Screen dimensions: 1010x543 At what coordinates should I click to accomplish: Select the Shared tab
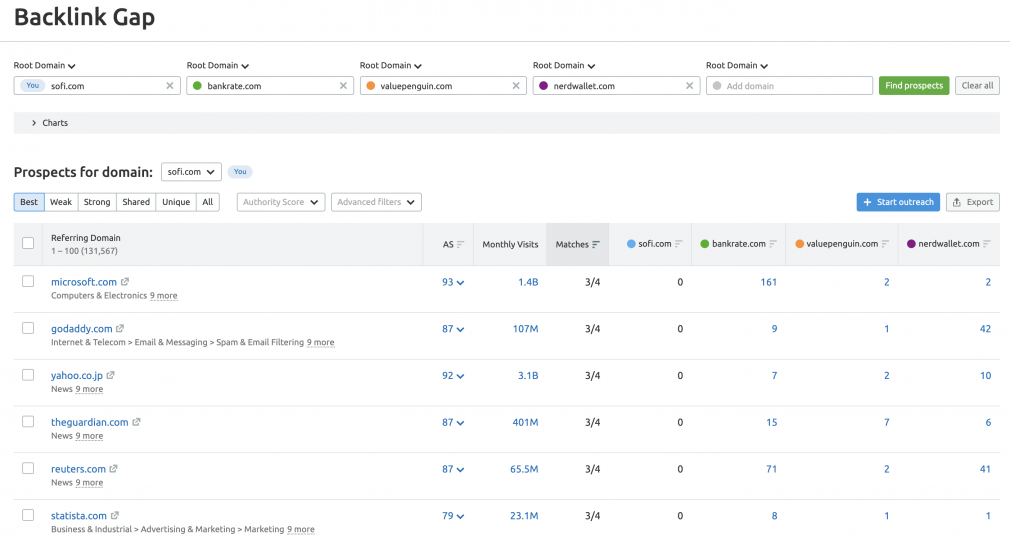[137, 202]
